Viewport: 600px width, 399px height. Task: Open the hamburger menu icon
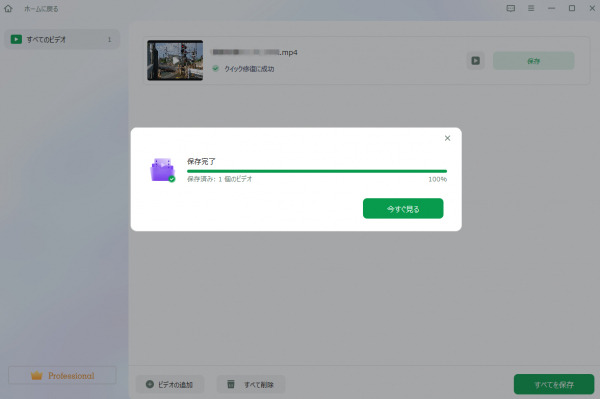tap(531, 8)
